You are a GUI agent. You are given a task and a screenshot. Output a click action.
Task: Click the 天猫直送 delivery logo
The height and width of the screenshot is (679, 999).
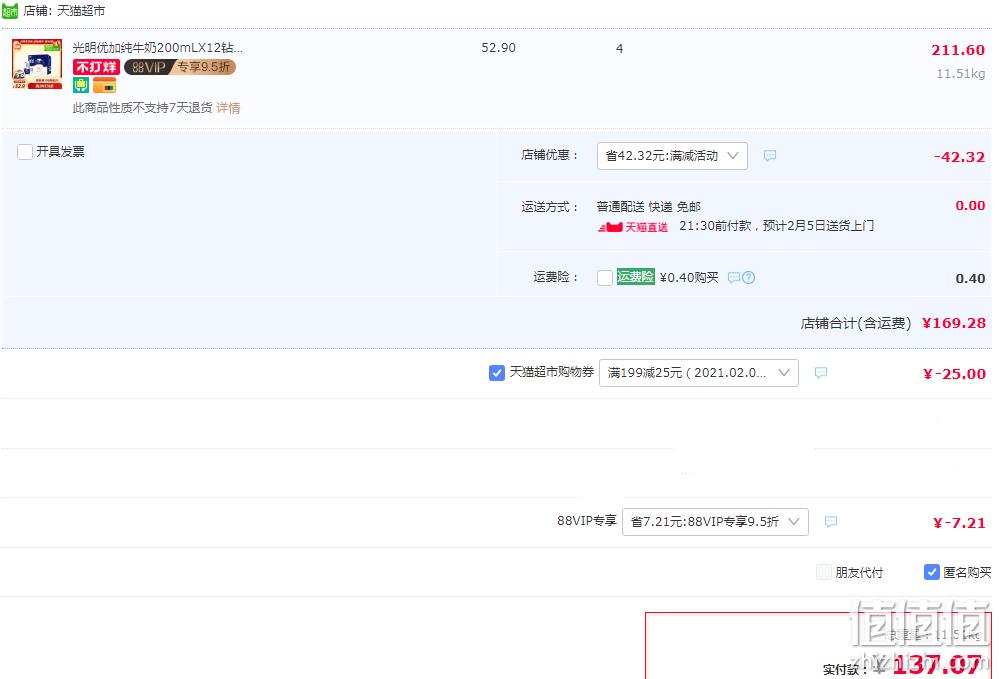(633, 227)
